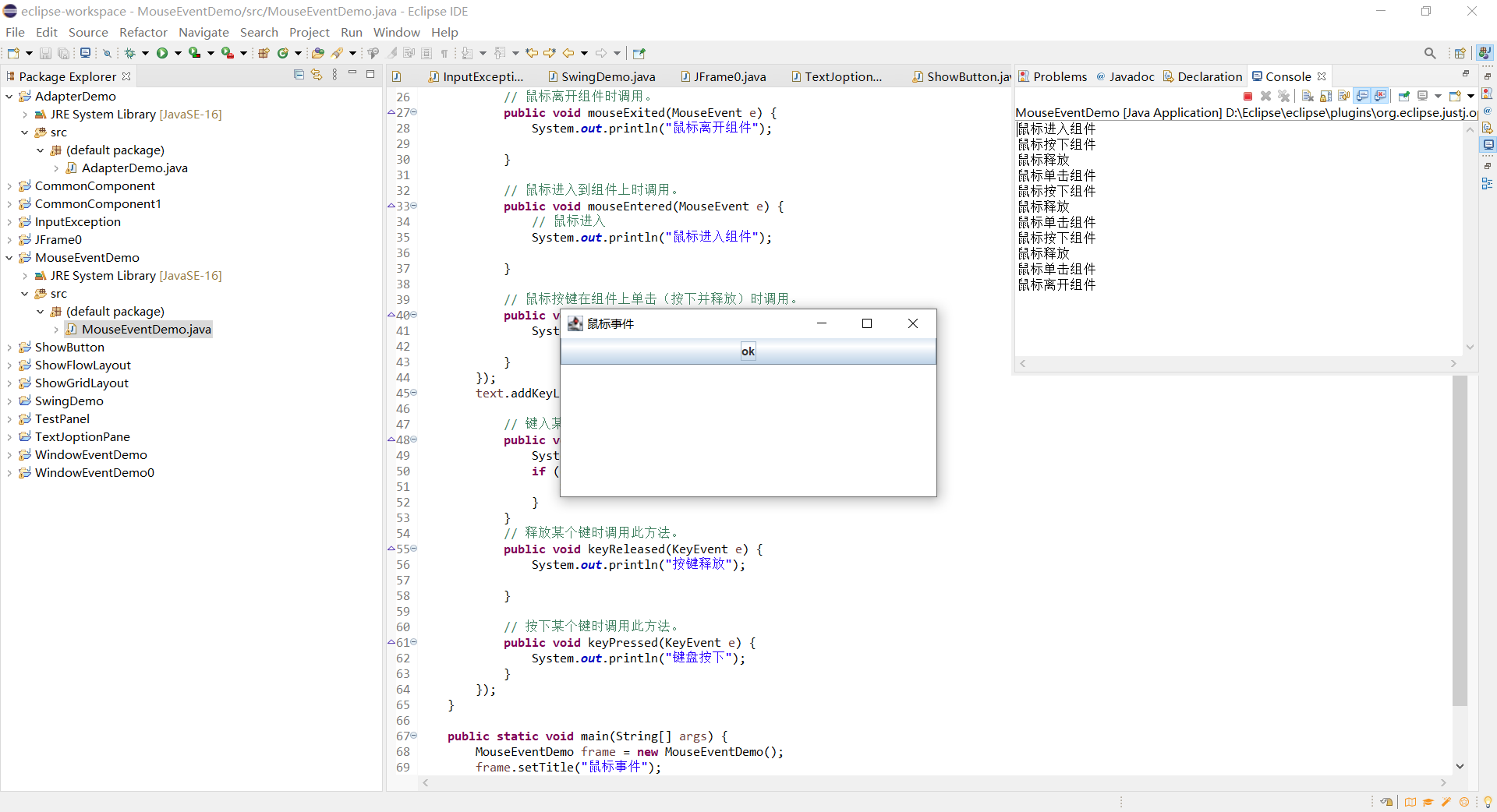Click the Open Type folder icon
Viewport: 1497px width, 812px height.
point(317,53)
